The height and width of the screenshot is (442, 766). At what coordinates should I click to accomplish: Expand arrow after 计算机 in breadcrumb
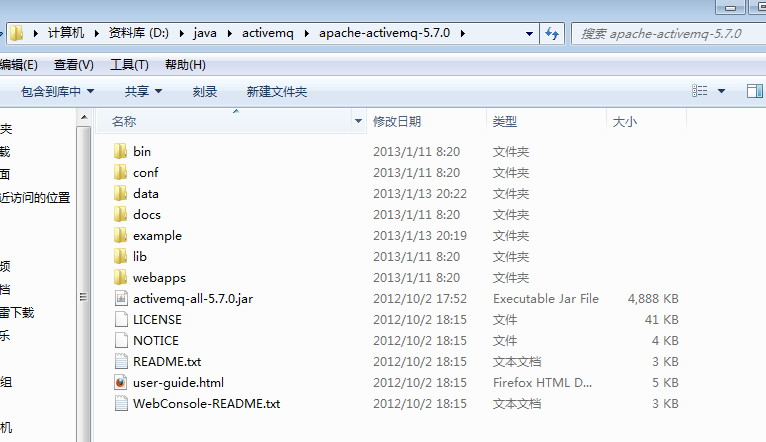click(97, 33)
